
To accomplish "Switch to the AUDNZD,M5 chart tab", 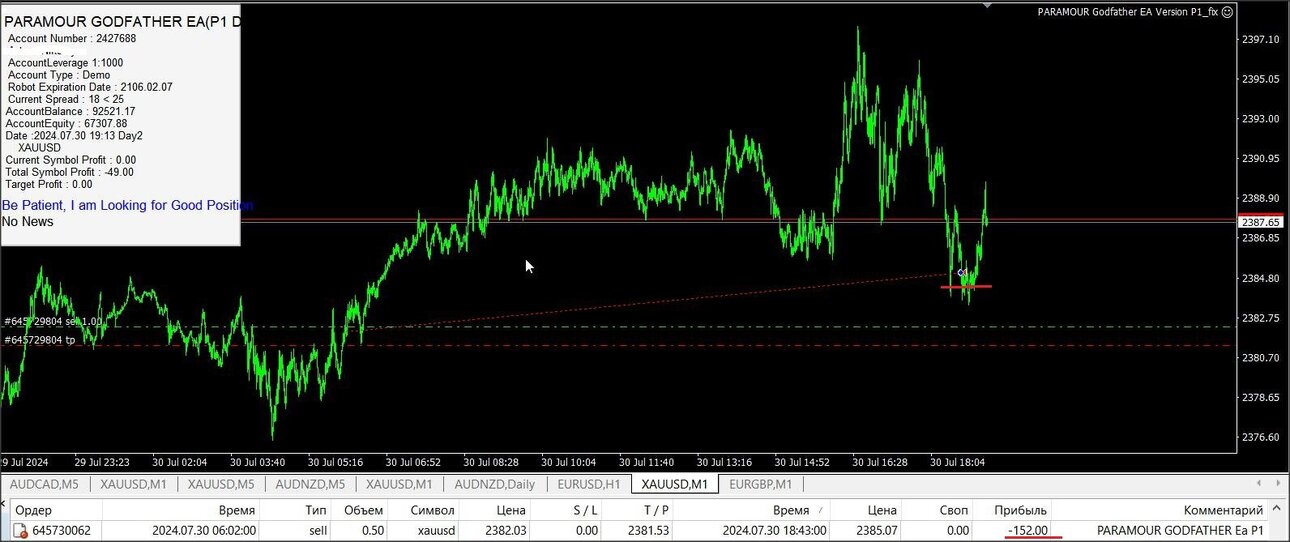I will pos(309,484).
